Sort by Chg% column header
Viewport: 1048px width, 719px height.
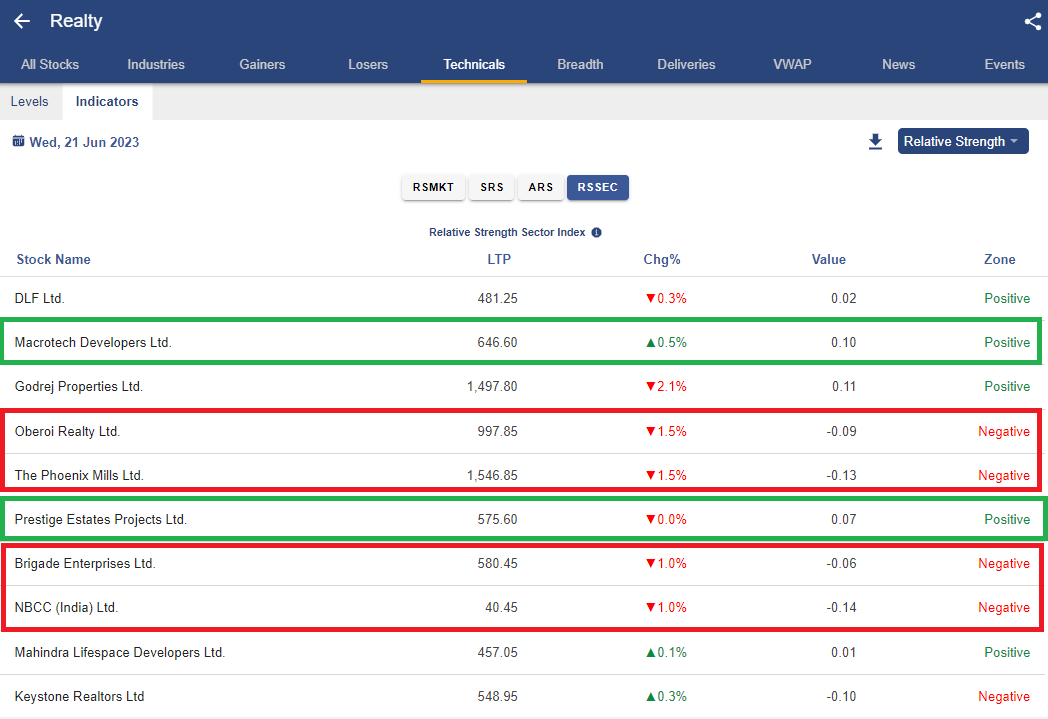click(662, 259)
